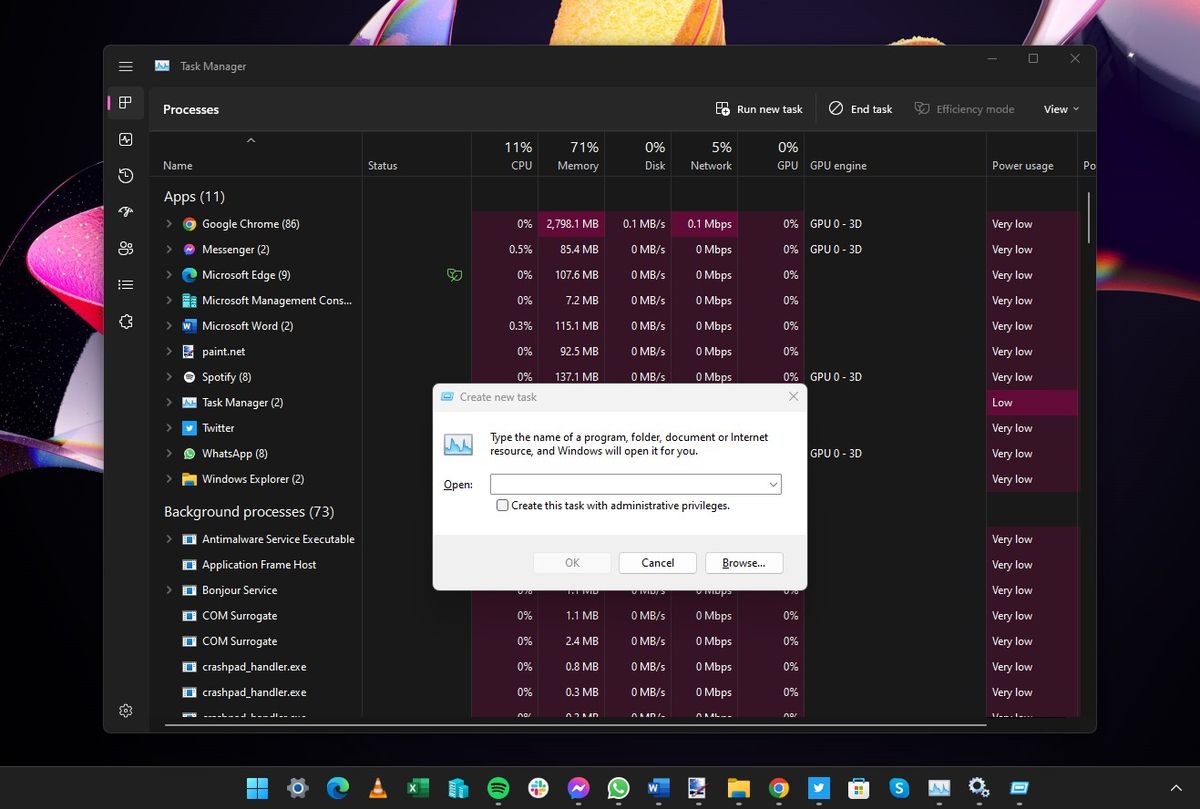1200x809 pixels.
Task: Open the Performance page from the sidebar
Action: pyautogui.click(x=125, y=140)
